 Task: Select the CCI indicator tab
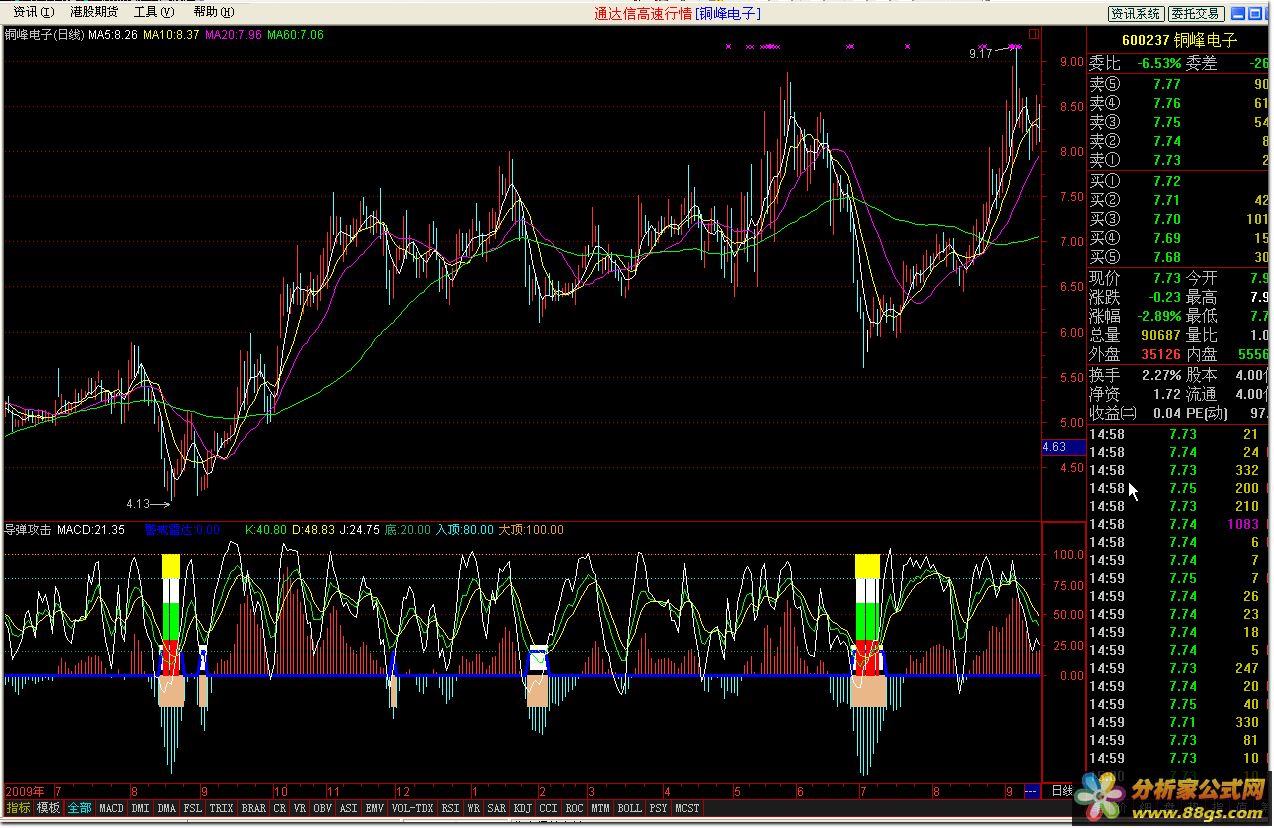coord(548,808)
